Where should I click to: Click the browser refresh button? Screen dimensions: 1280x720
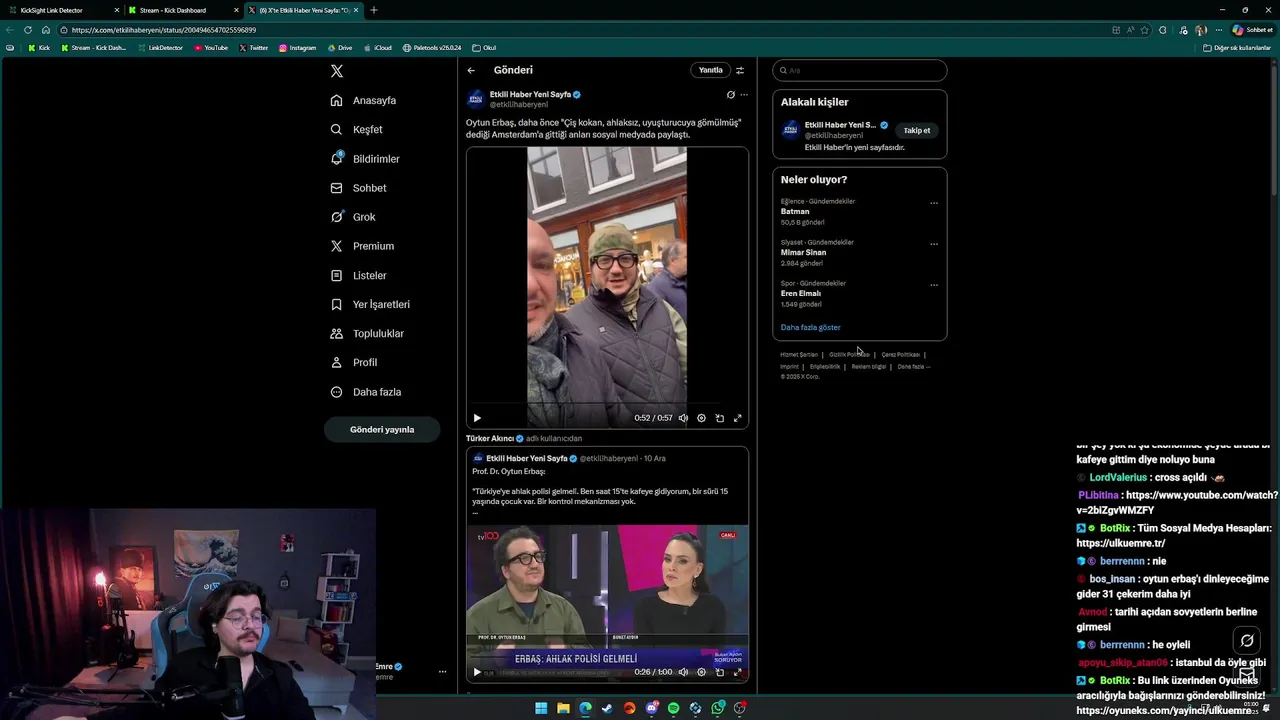point(28,30)
